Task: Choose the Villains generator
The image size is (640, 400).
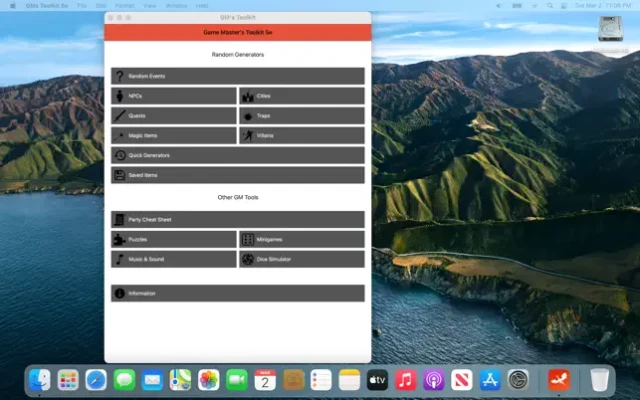Action: 301,135
